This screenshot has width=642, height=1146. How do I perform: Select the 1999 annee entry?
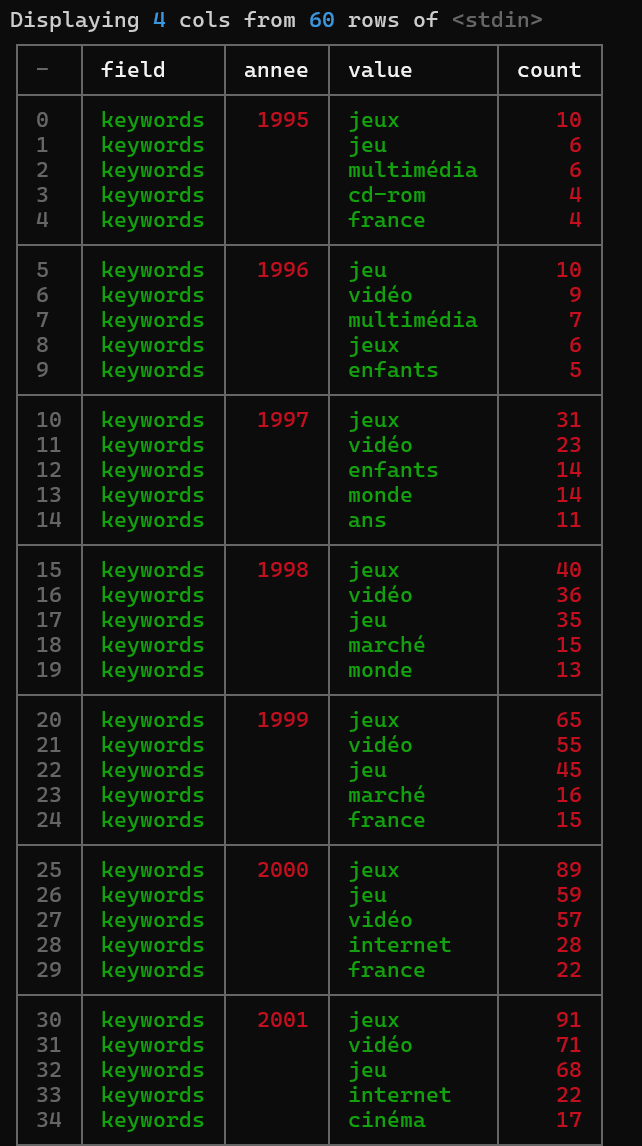(x=283, y=720)
